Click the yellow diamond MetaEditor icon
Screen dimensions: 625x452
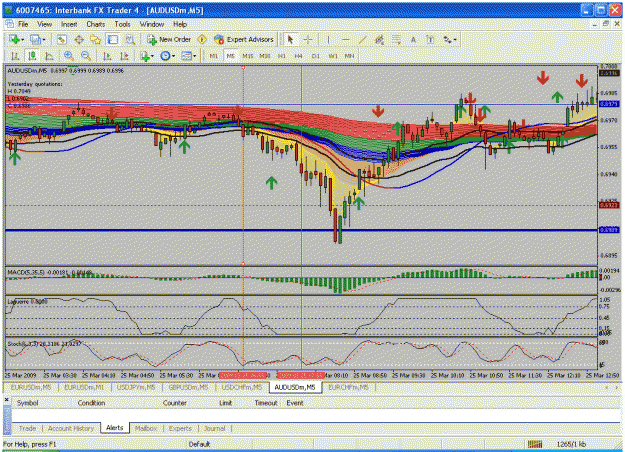[202, 39]
